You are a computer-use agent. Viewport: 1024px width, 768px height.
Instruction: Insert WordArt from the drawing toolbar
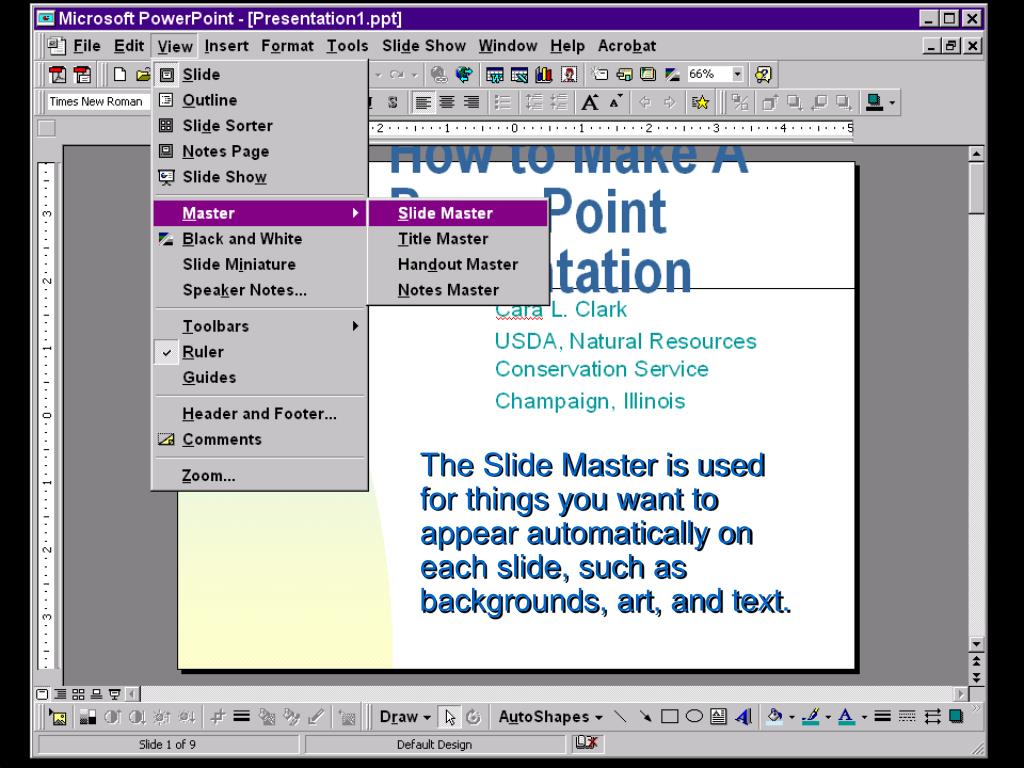point(743,717)
